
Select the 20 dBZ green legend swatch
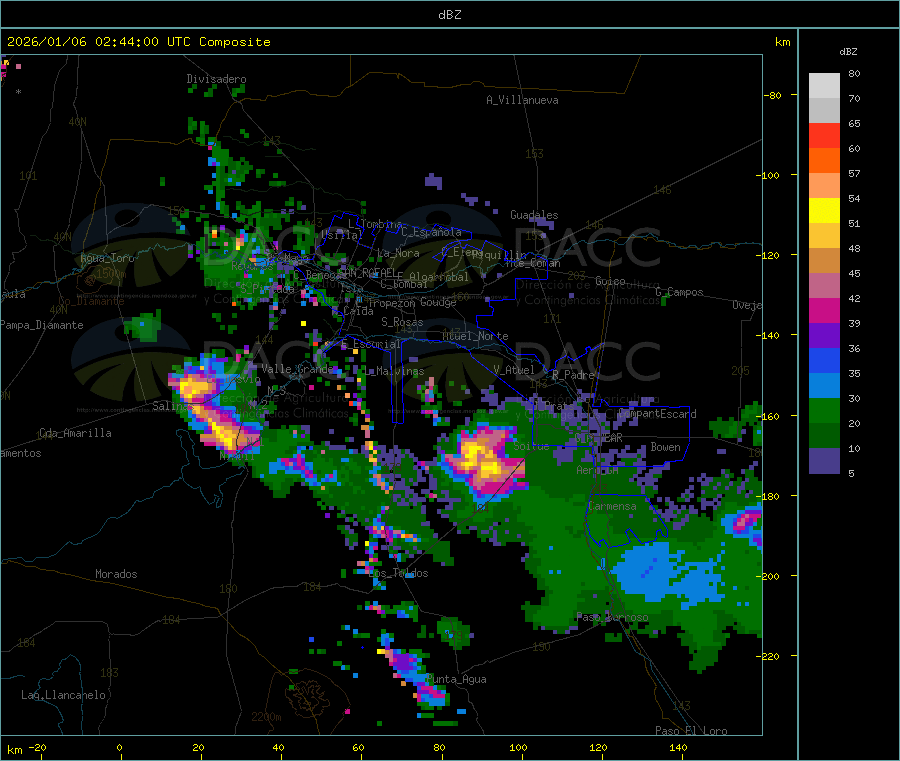824,410
